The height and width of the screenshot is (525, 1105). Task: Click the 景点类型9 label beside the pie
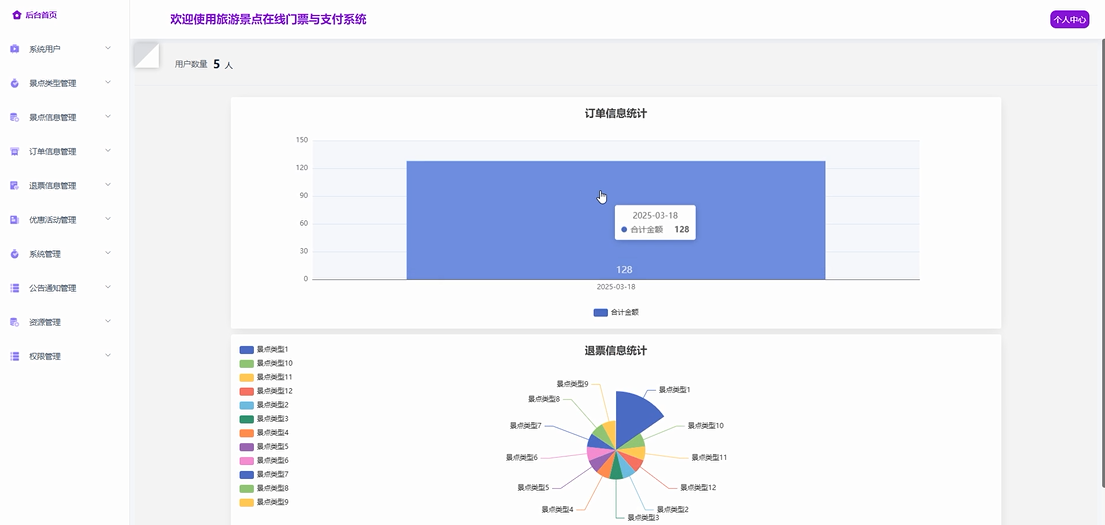click(x=572, y=384)
